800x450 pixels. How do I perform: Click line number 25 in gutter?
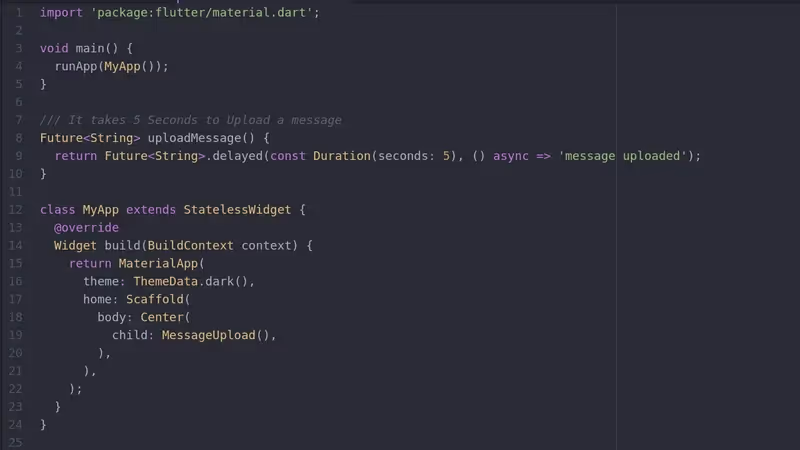(x=16, y=442)
